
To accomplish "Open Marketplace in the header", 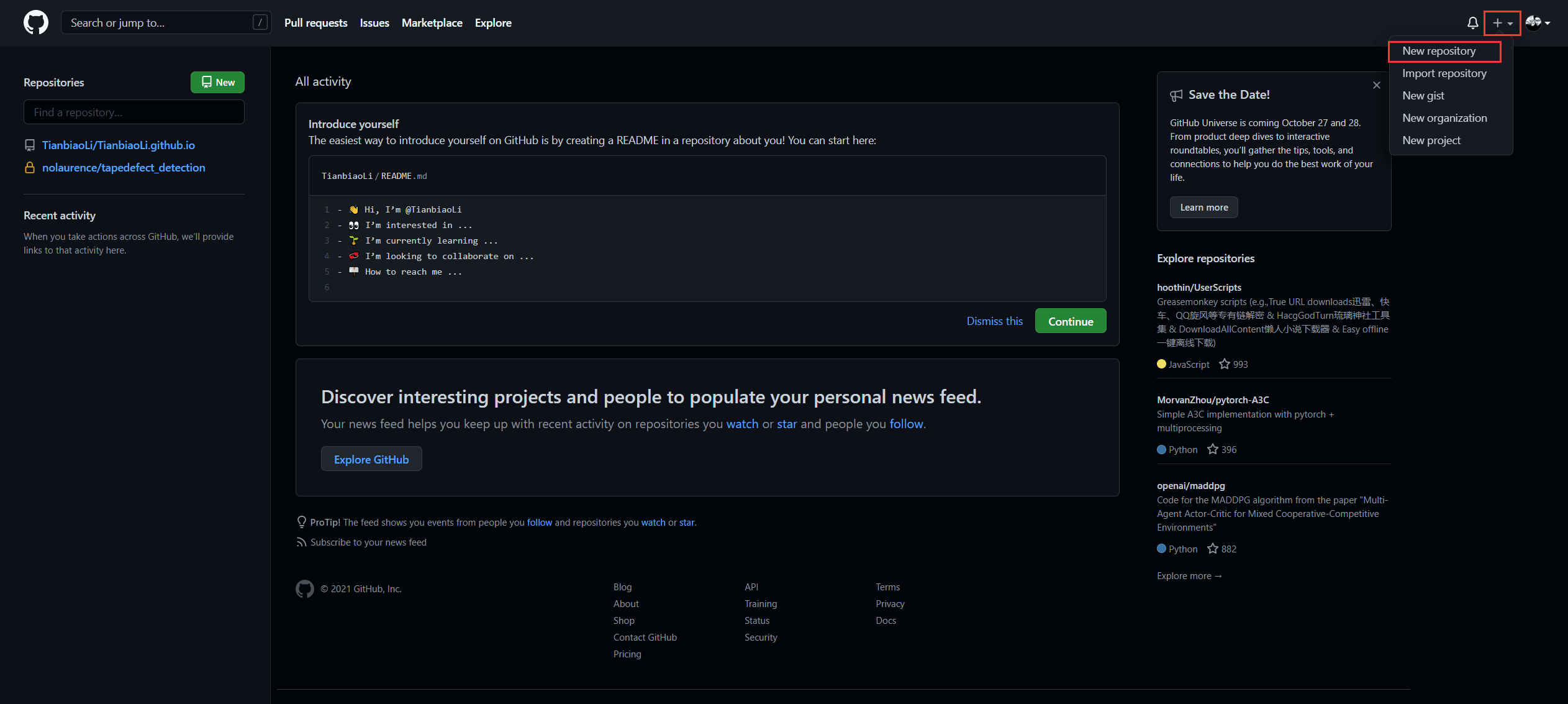I will click(432, 23).
